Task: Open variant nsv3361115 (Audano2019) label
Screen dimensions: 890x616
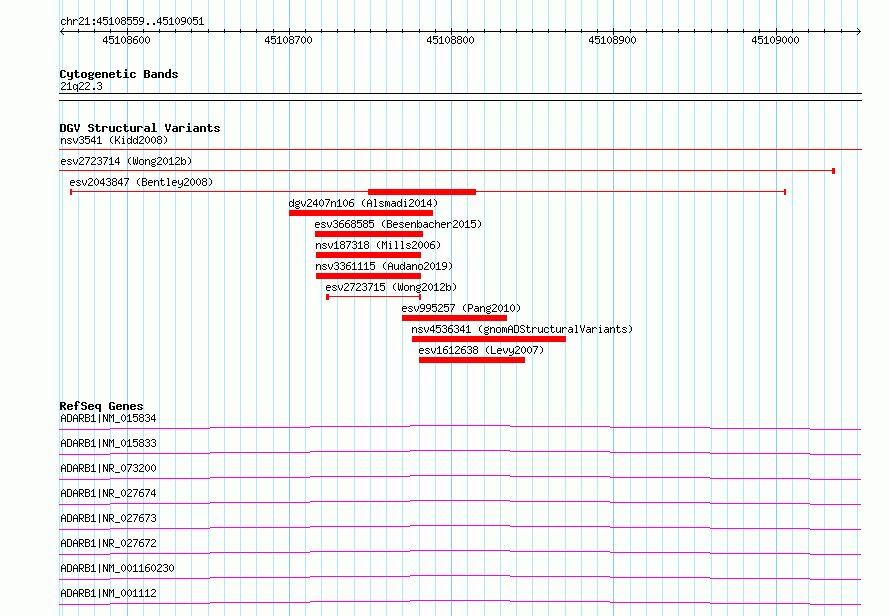Action: pos(384,266)
